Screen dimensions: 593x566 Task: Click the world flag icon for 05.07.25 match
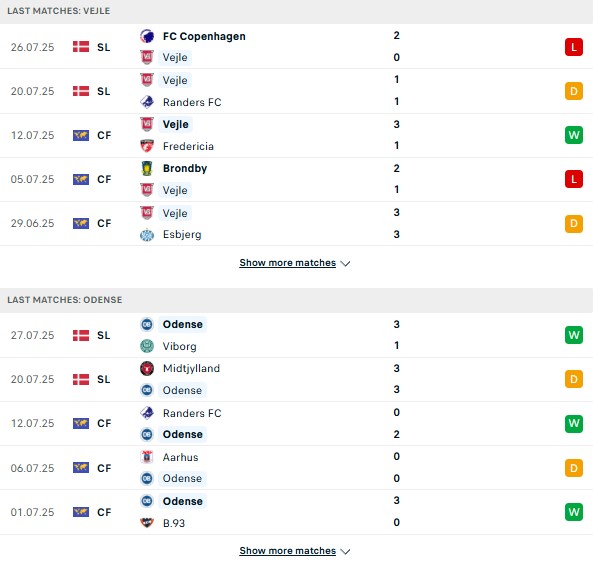click(x=81, y=179)
